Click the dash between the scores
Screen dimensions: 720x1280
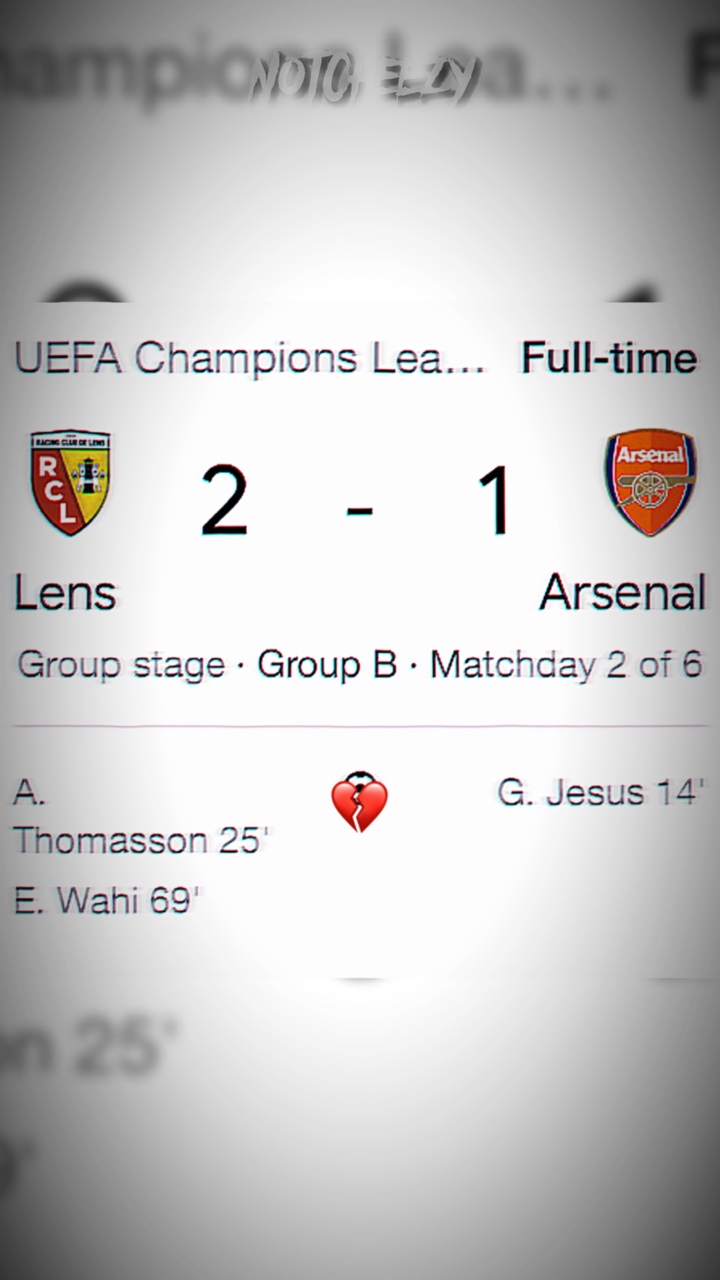coord(359,510)
